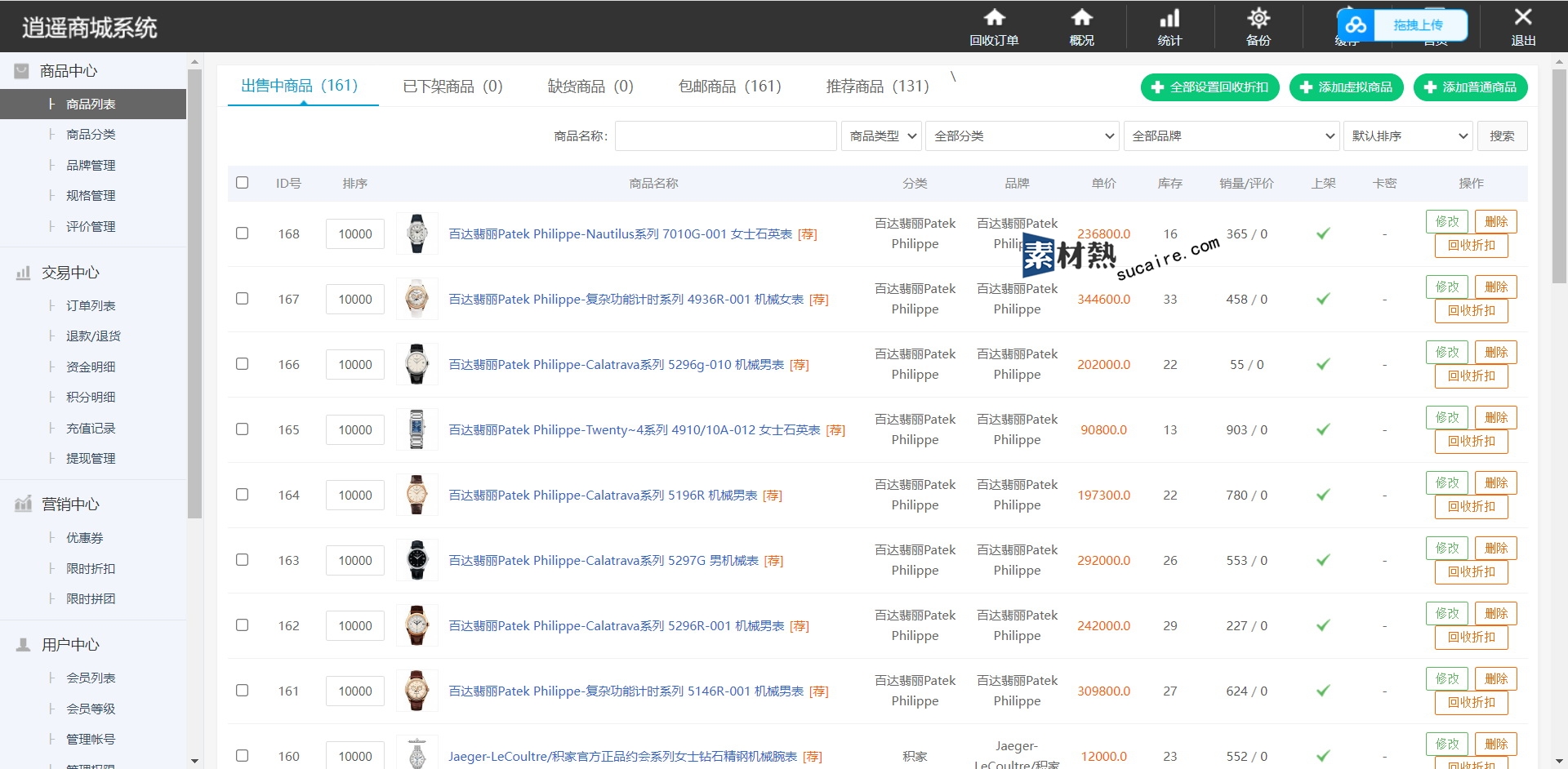Open the 商品类型 dropdown
The image size is (1568, 769).
point(881,136)
